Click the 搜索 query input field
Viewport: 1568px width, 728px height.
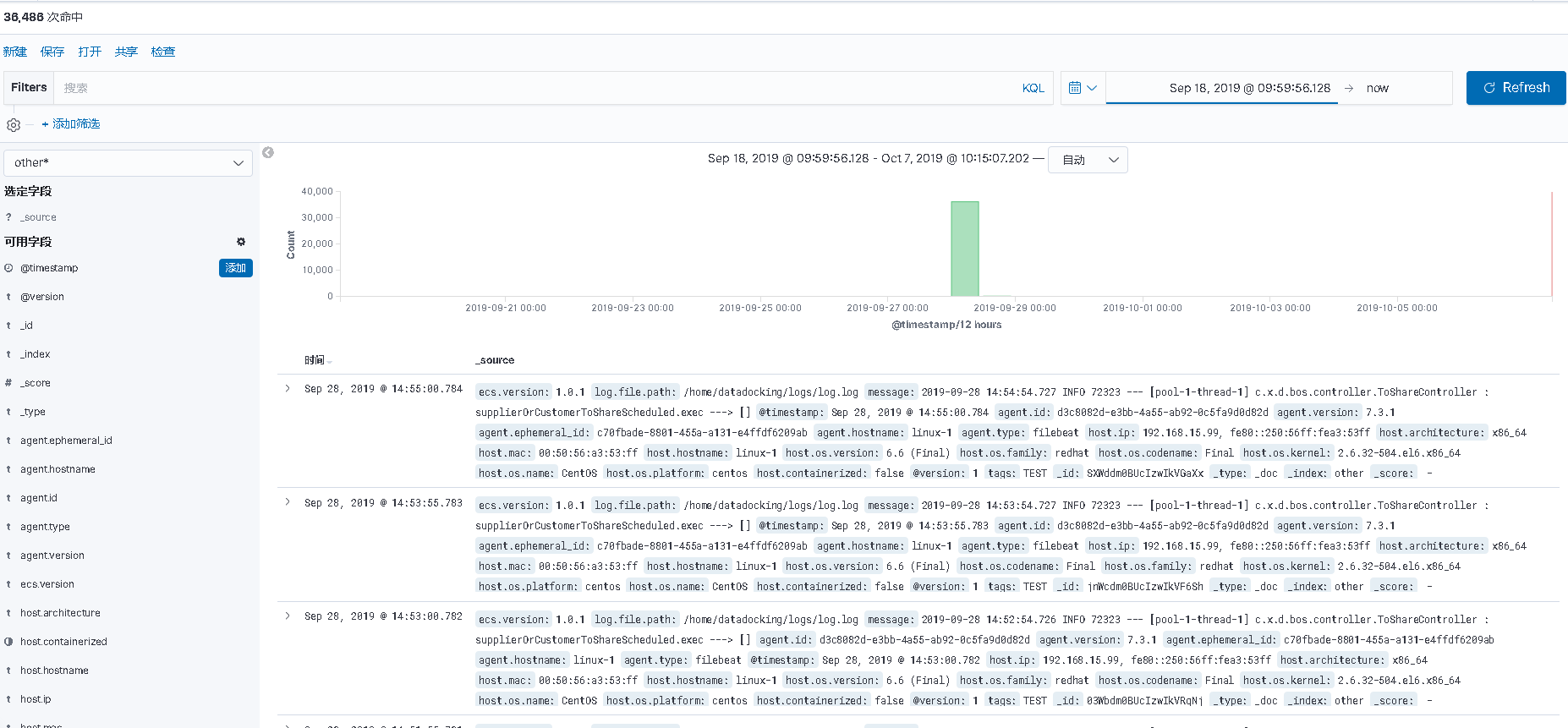coord(533,88)
